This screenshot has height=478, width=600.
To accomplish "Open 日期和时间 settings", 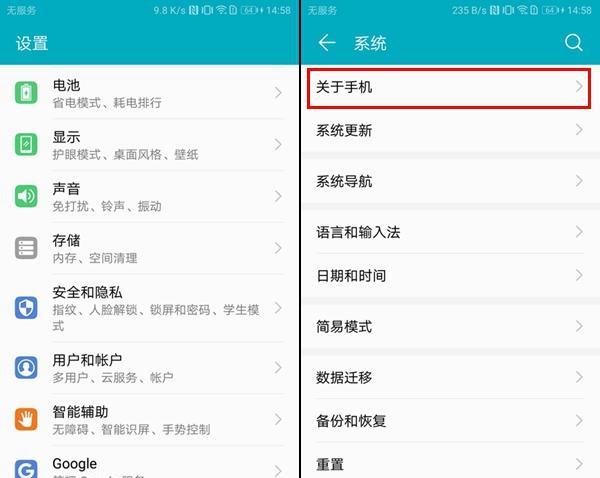I will 450,276.
